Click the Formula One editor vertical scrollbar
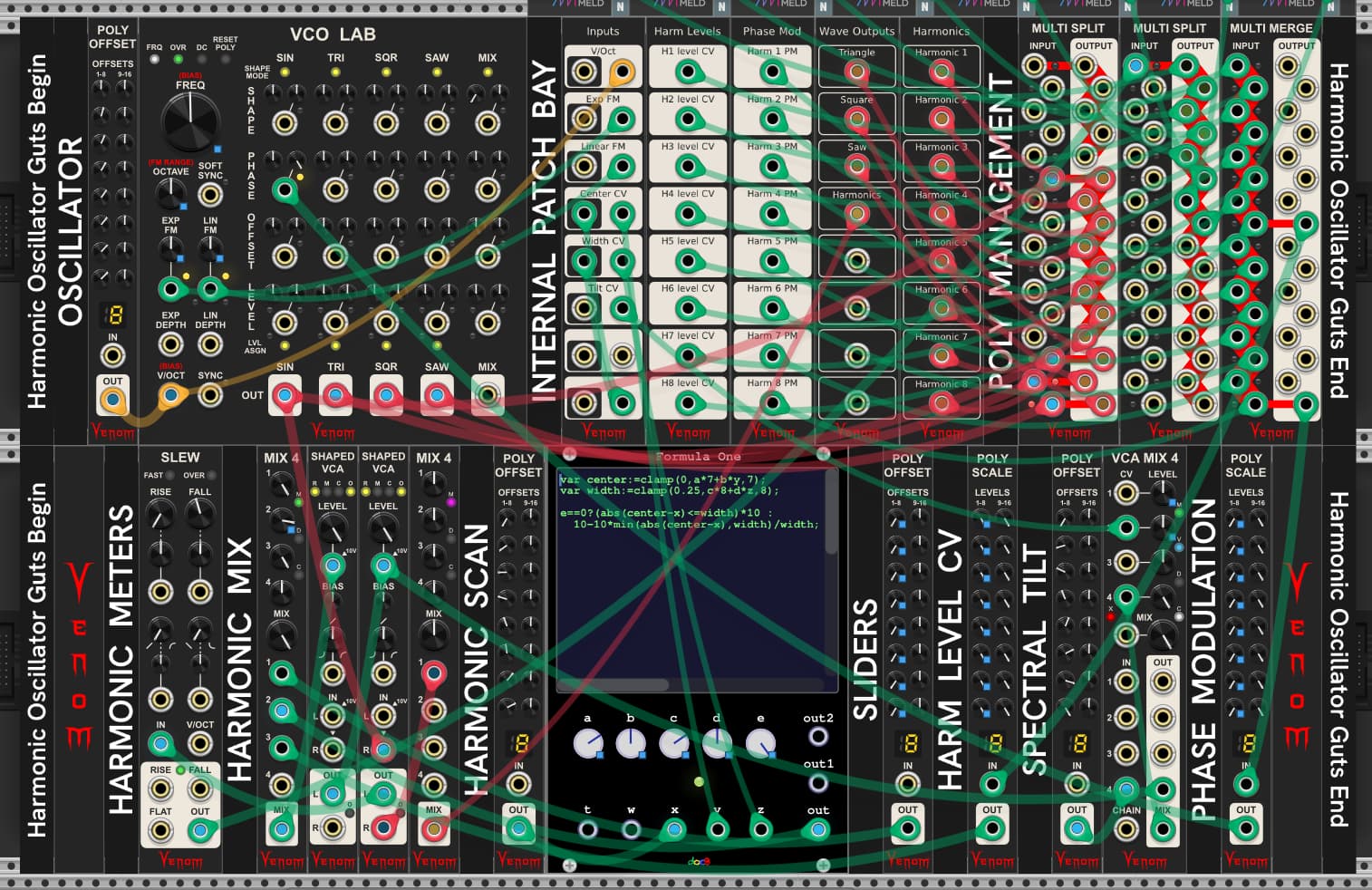The width and height of the screenshot is (1372, 890). coord(831,512)
